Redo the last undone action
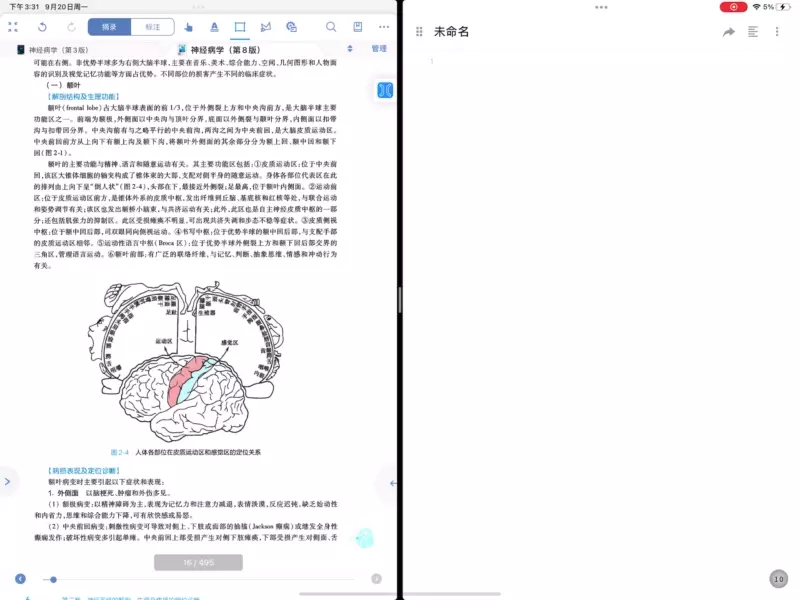Viewport: 800px width, 600px height. pos(71,27)
